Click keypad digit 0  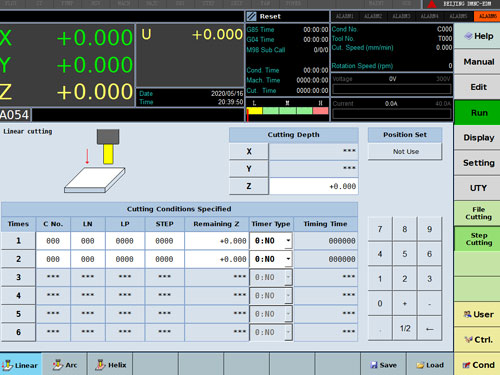(x=380, y=304)
